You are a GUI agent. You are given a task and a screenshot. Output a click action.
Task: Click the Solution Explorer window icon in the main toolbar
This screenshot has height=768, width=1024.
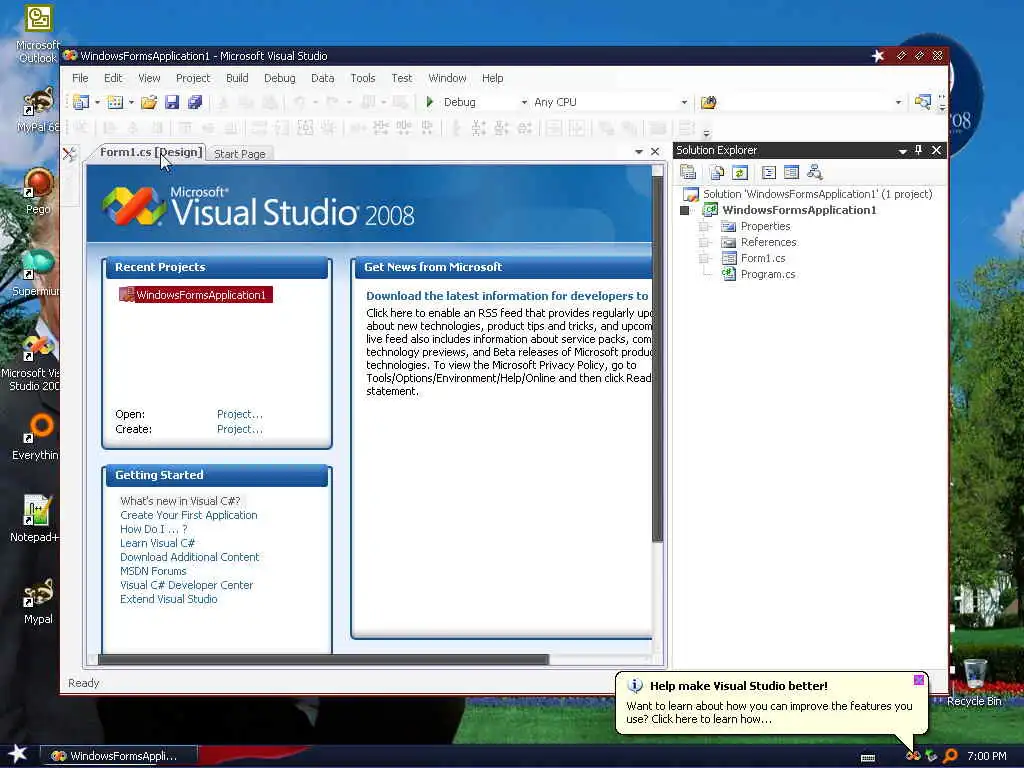(922, 102)
